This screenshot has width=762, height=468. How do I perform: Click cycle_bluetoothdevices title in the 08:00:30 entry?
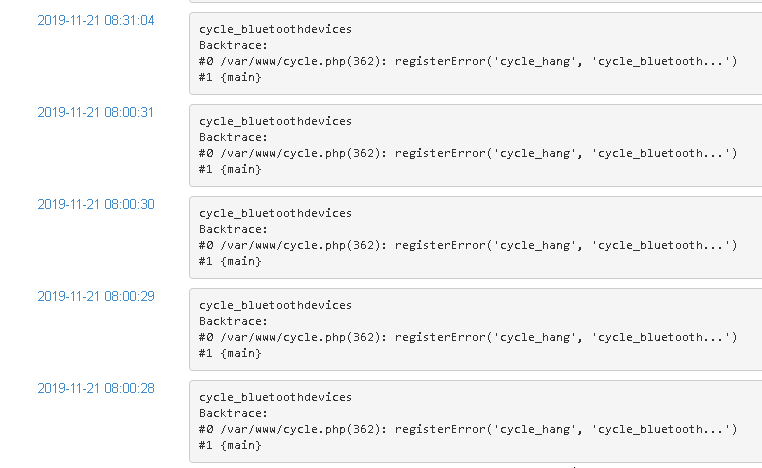pos(275,213)
